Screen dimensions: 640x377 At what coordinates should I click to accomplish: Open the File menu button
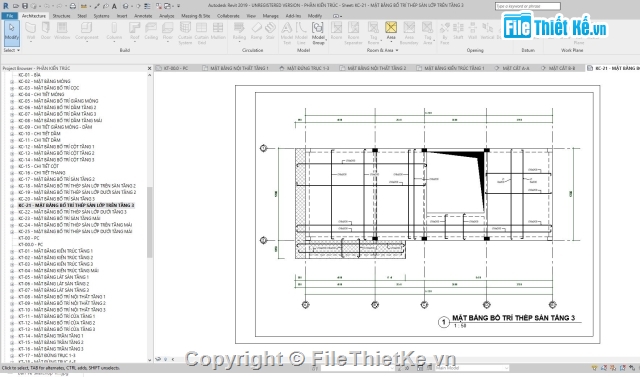tap(10, 16)
